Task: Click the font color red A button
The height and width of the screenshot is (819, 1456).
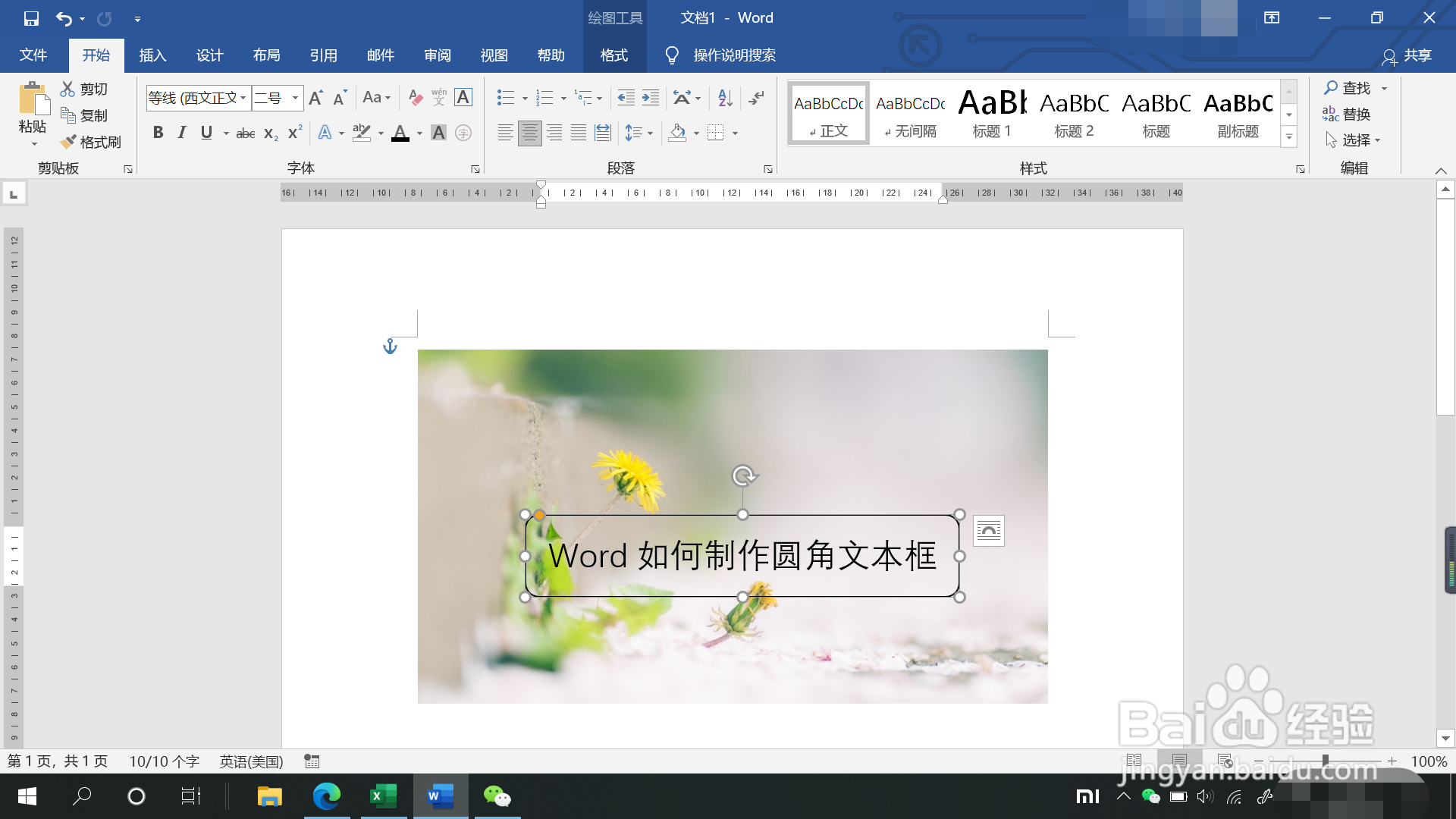Action: (400, 133)
